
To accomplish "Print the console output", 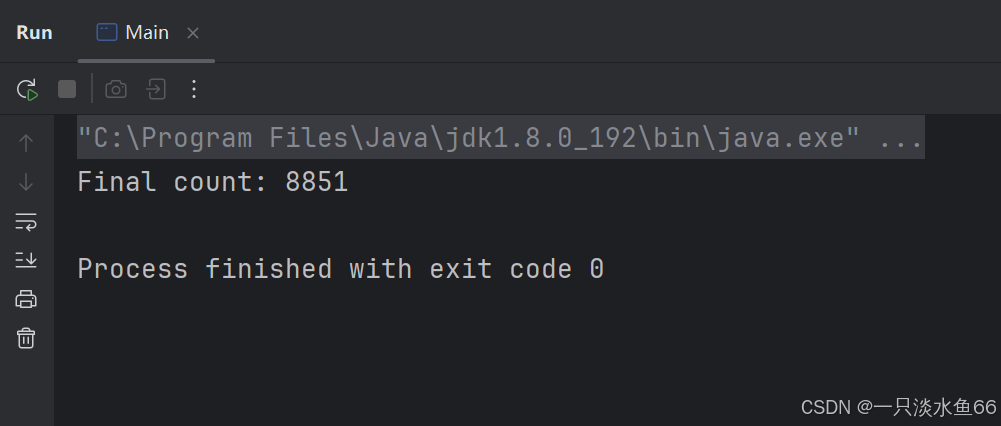I will [x=26, y=299].
